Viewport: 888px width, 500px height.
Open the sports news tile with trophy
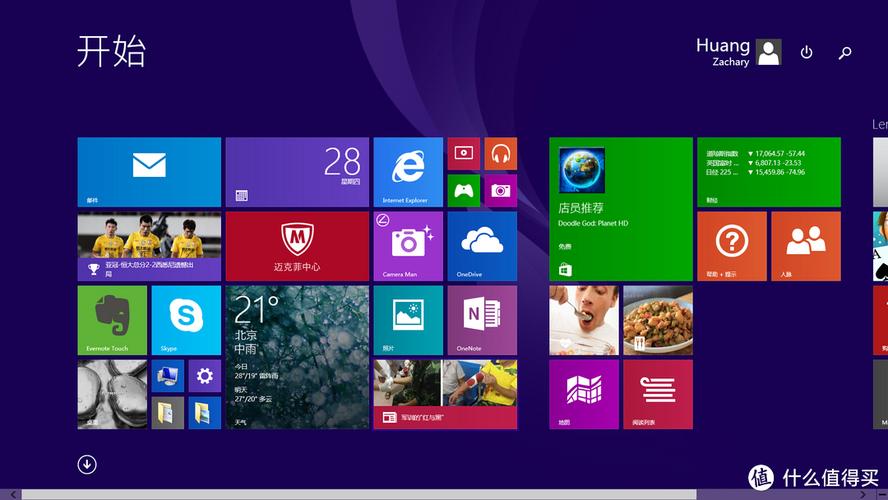pyautogui.click(x=149, y=246)
